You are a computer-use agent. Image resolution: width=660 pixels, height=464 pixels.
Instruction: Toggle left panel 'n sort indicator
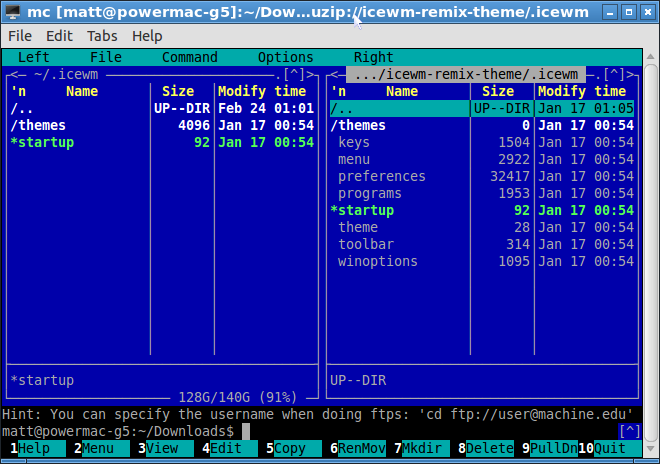pyautogui.click(x=18, y=91)
